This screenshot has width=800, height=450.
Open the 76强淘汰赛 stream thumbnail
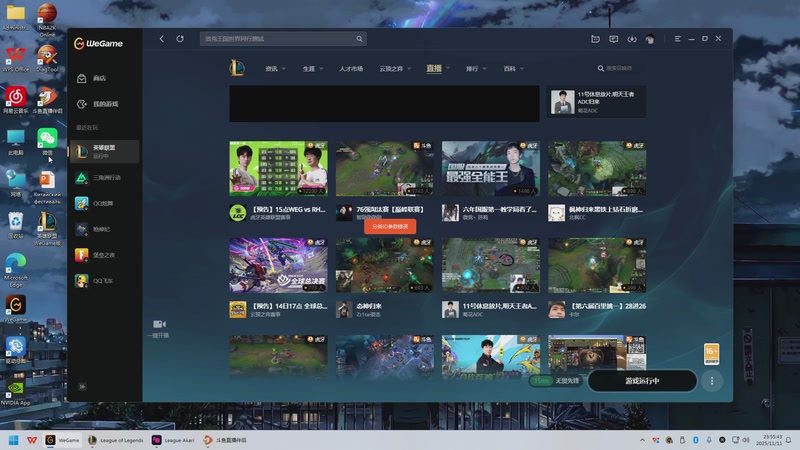point(385,169)
